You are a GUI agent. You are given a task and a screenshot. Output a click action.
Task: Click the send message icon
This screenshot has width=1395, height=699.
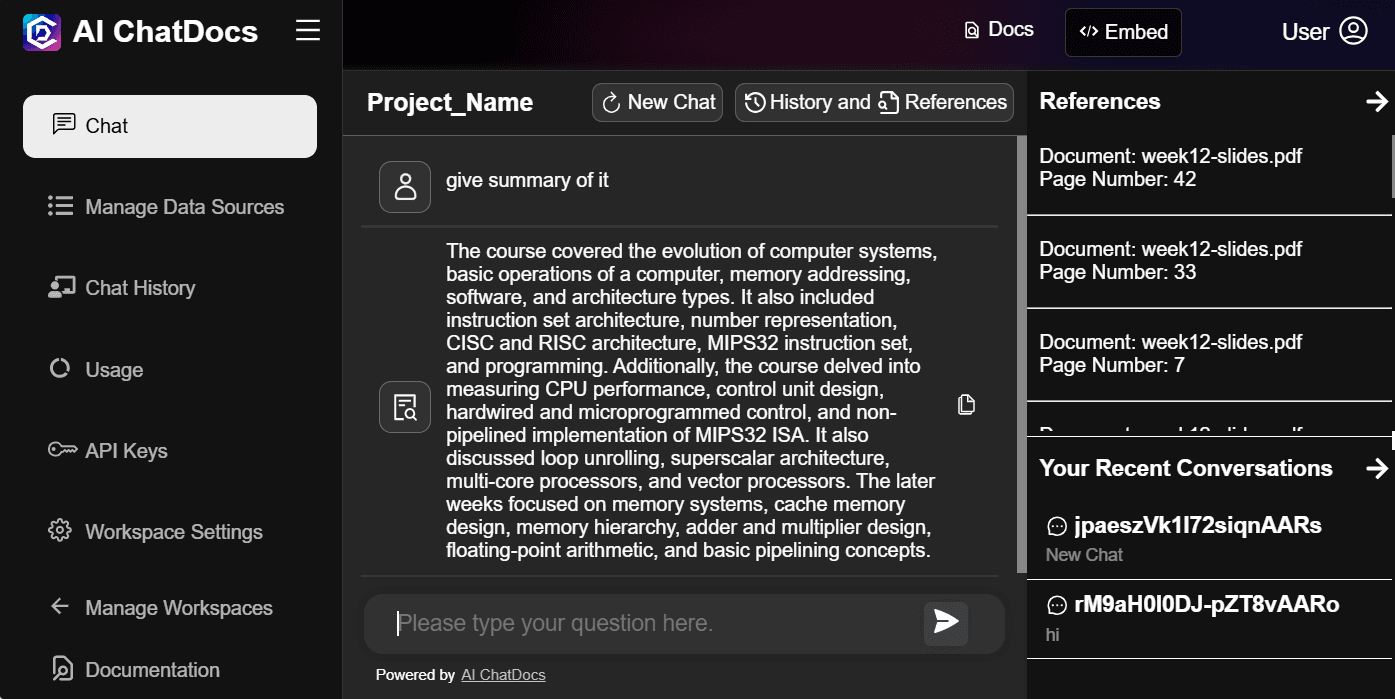point(944,622)
